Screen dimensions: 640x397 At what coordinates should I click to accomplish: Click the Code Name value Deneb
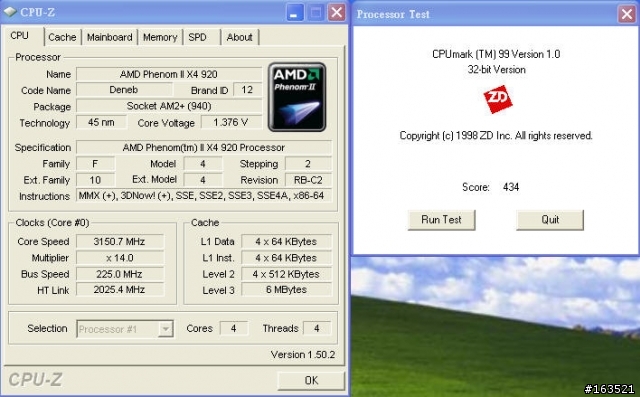pos(124,90)
